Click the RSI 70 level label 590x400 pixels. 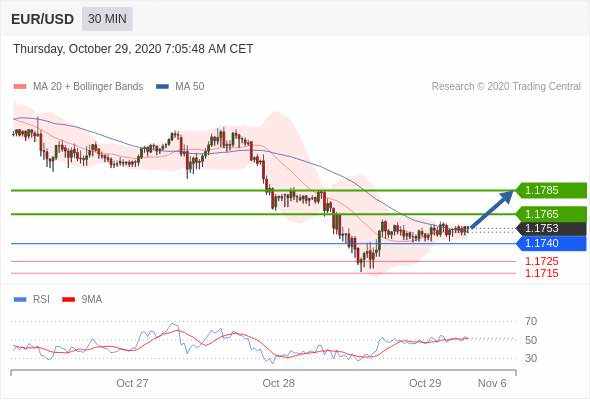pos(531,321)
